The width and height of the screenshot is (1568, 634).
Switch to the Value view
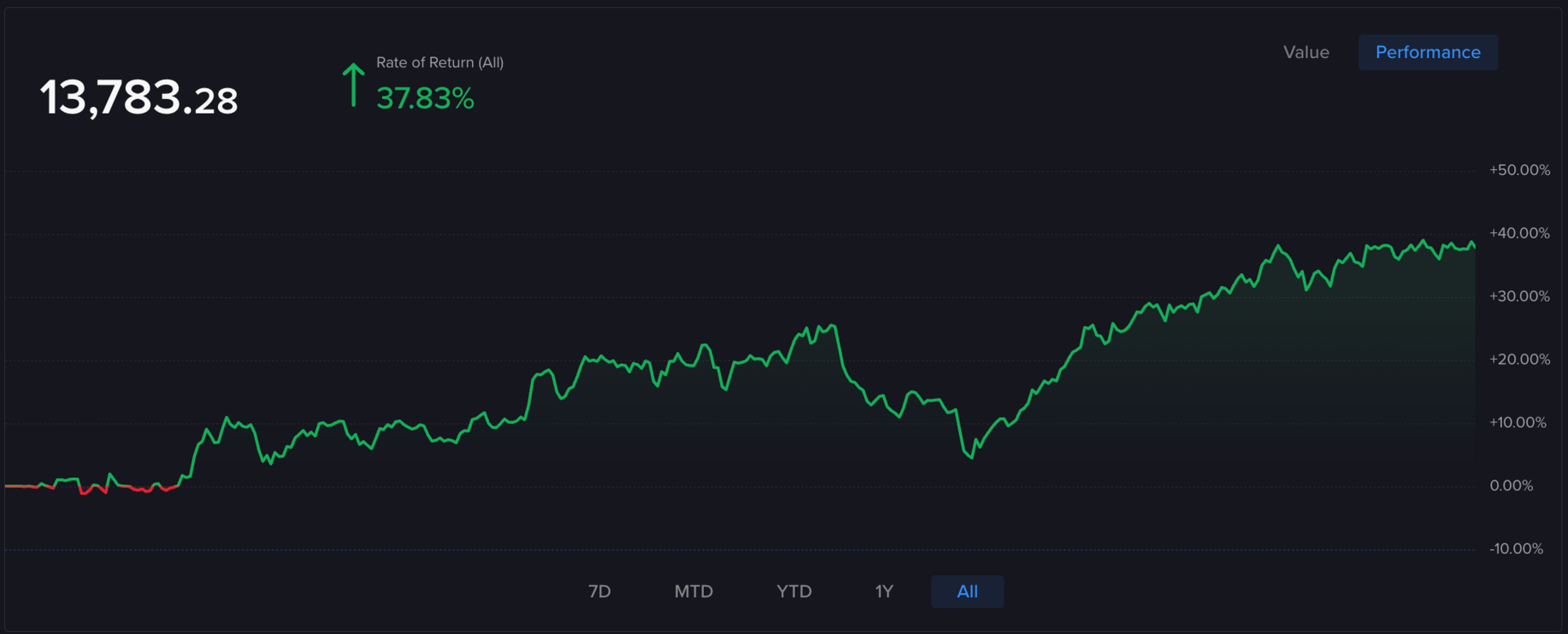[1306, 52]
